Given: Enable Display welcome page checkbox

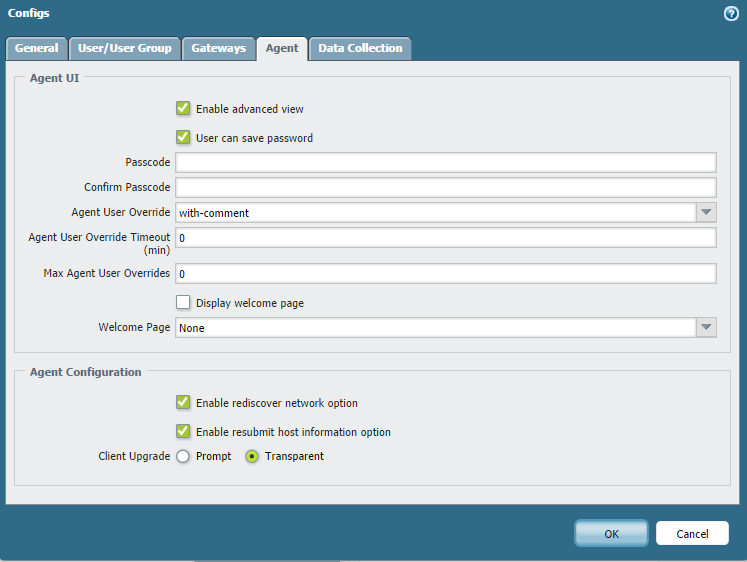Looking at the screenshot, I should pos(183,302).
